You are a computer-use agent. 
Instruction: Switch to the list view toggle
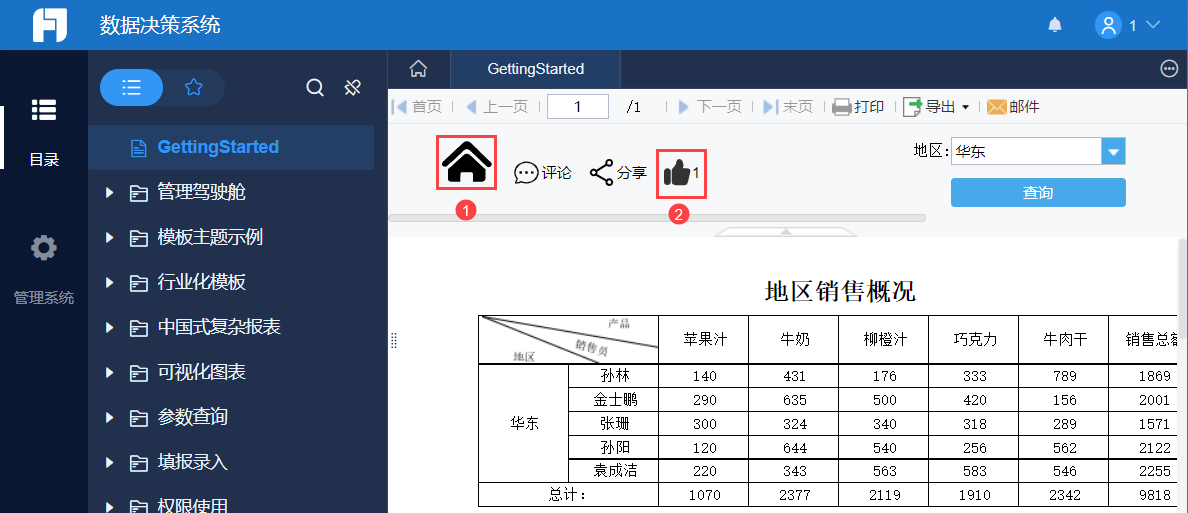(x=132, y=88)
